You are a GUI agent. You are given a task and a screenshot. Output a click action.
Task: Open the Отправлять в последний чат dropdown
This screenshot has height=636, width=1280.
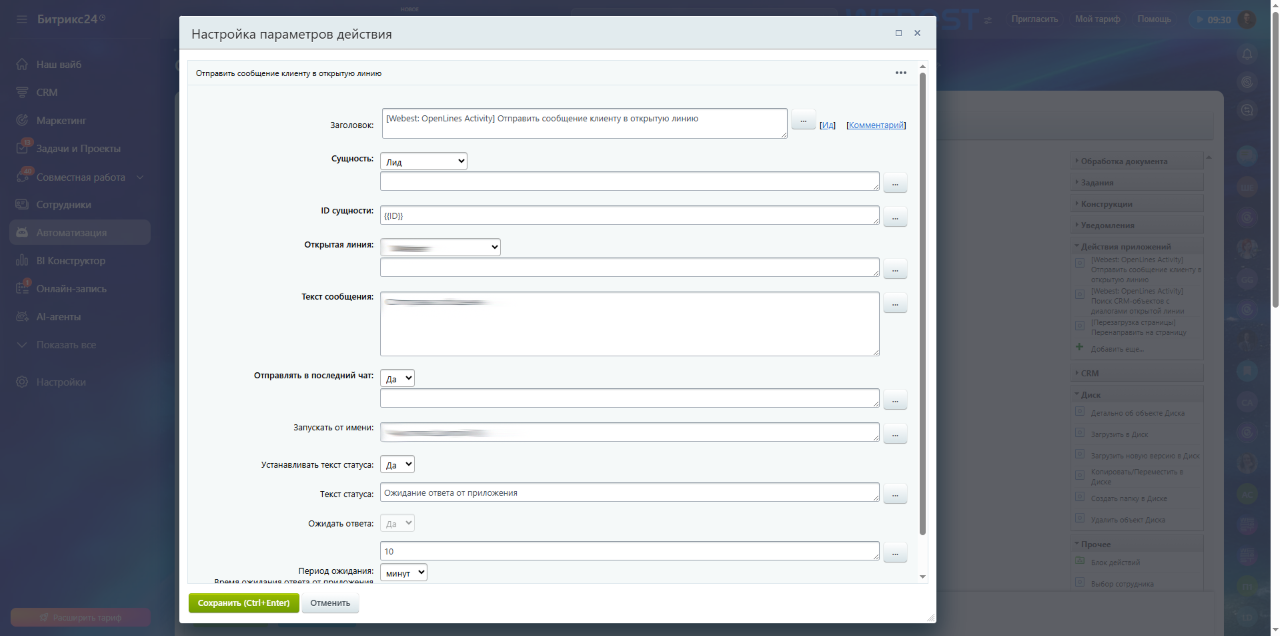(398, 379)
